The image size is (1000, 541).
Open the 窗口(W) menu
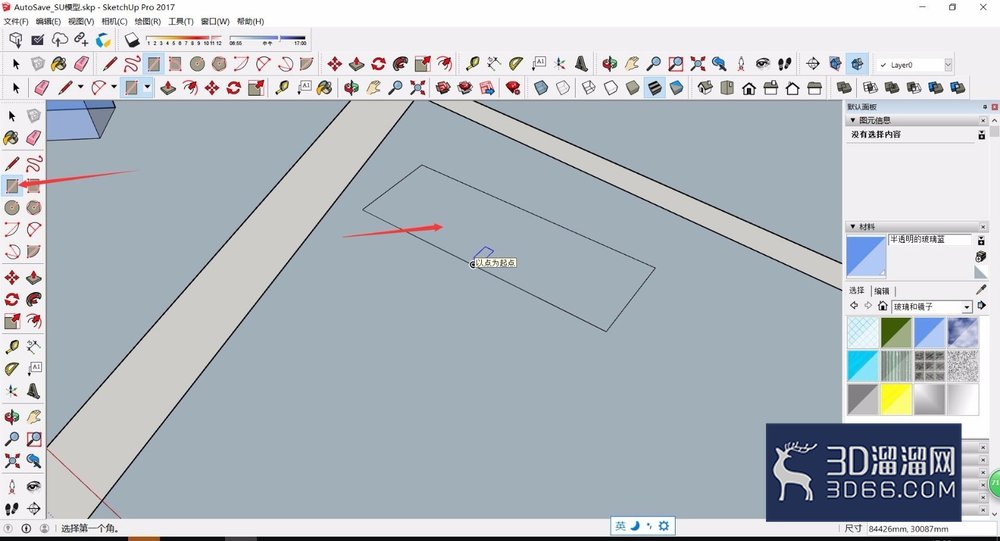coord(214,21)
